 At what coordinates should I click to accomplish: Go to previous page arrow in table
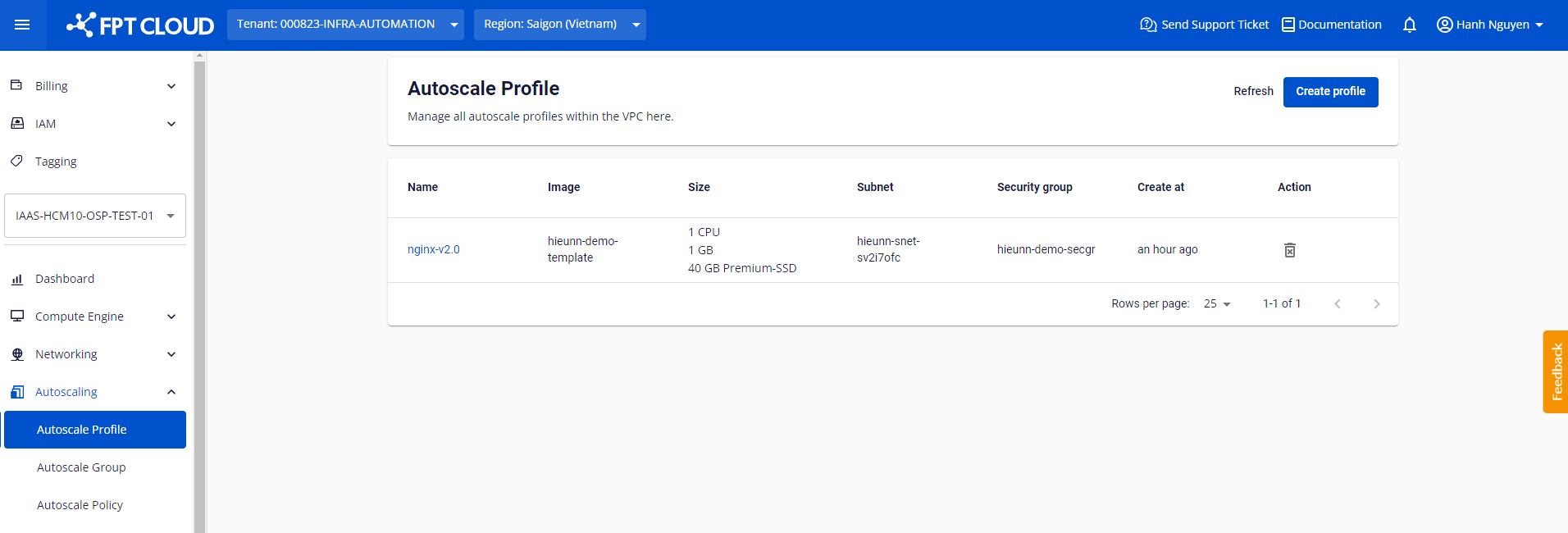pyautogui.click(x=1337, y=304)
